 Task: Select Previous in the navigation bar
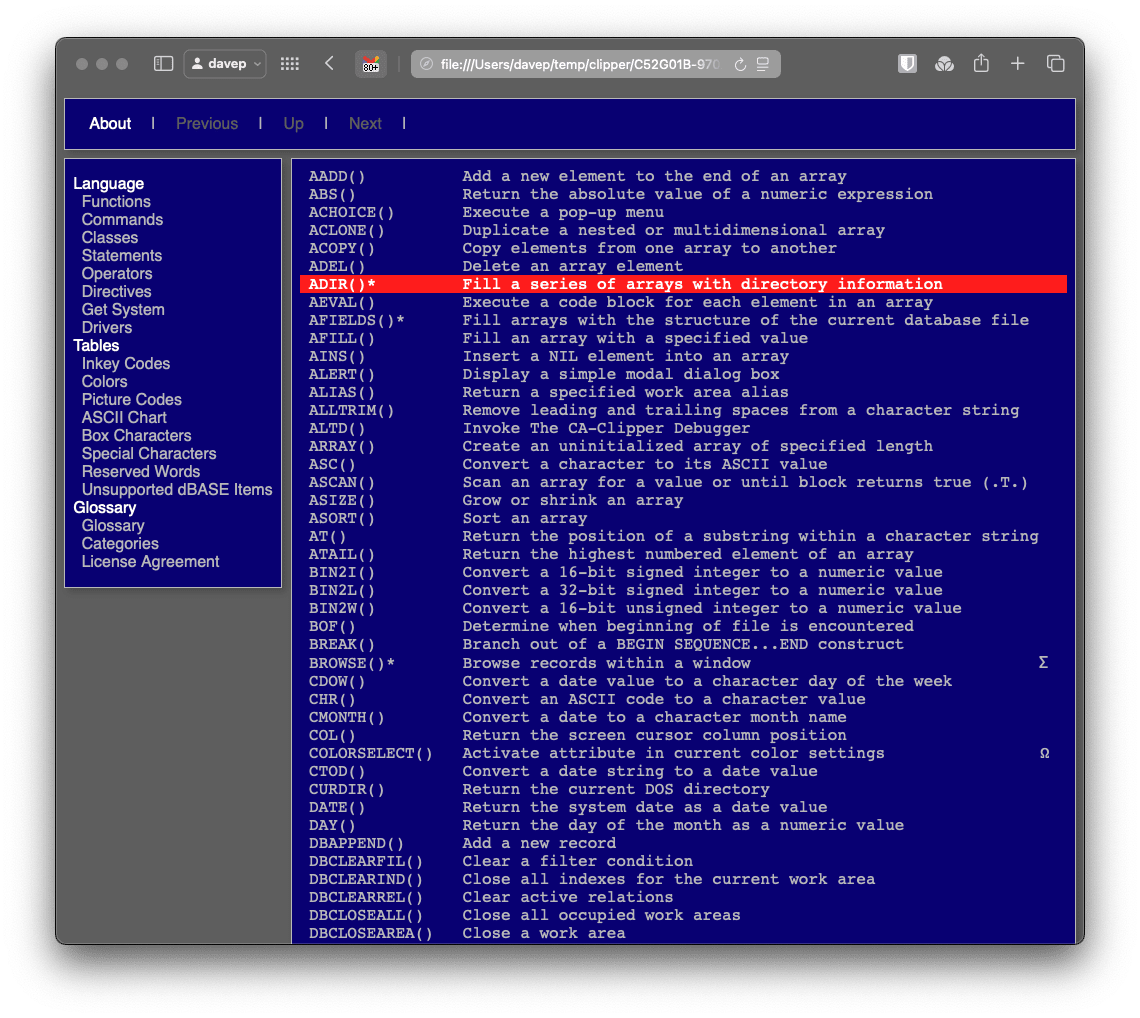[206, 124]
